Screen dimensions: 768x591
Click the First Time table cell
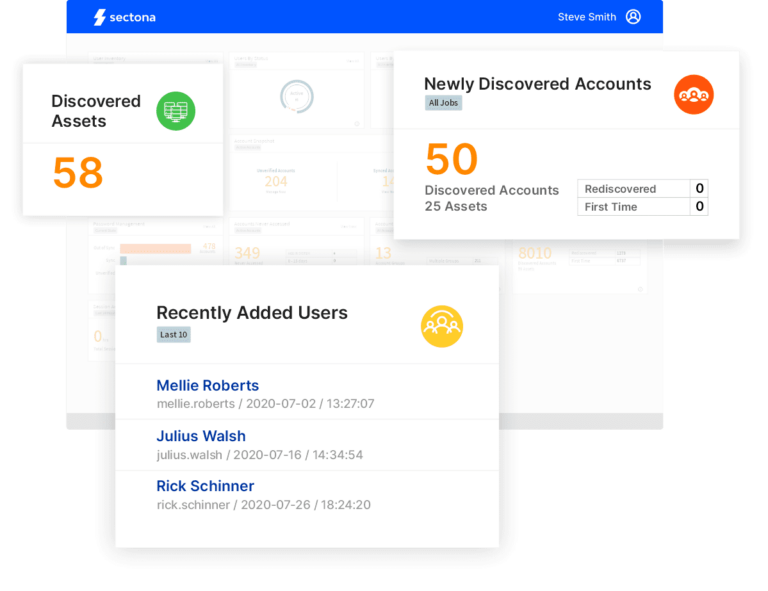pos(634,207)
